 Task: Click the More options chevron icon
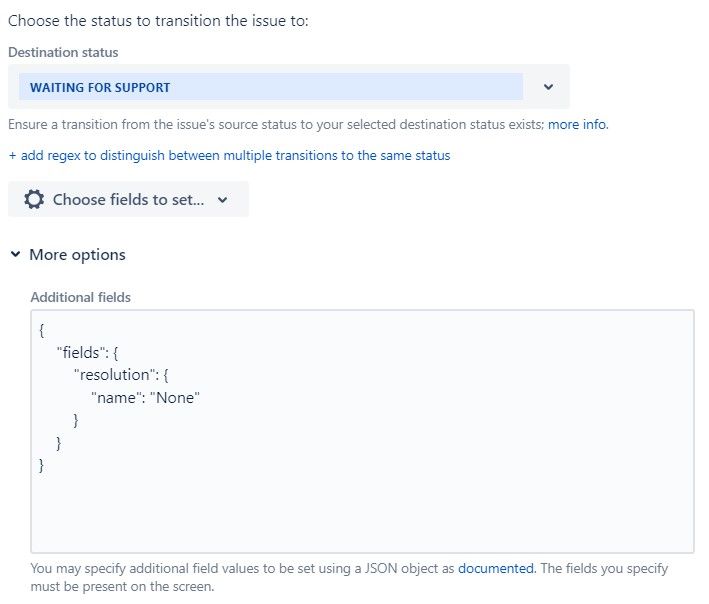(15, 254)
